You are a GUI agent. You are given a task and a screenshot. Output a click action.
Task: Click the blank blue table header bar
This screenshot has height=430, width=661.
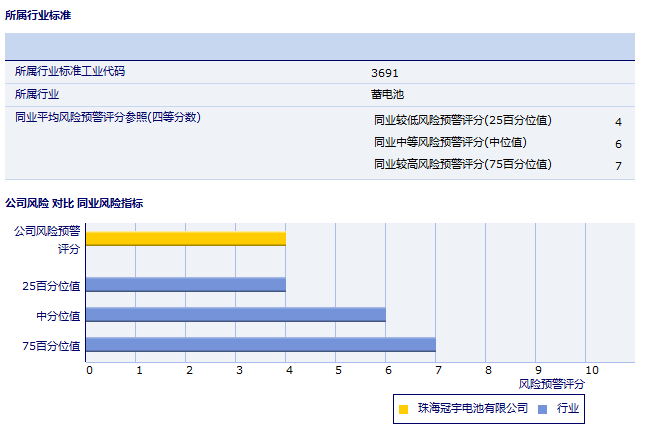click(320, 47)
